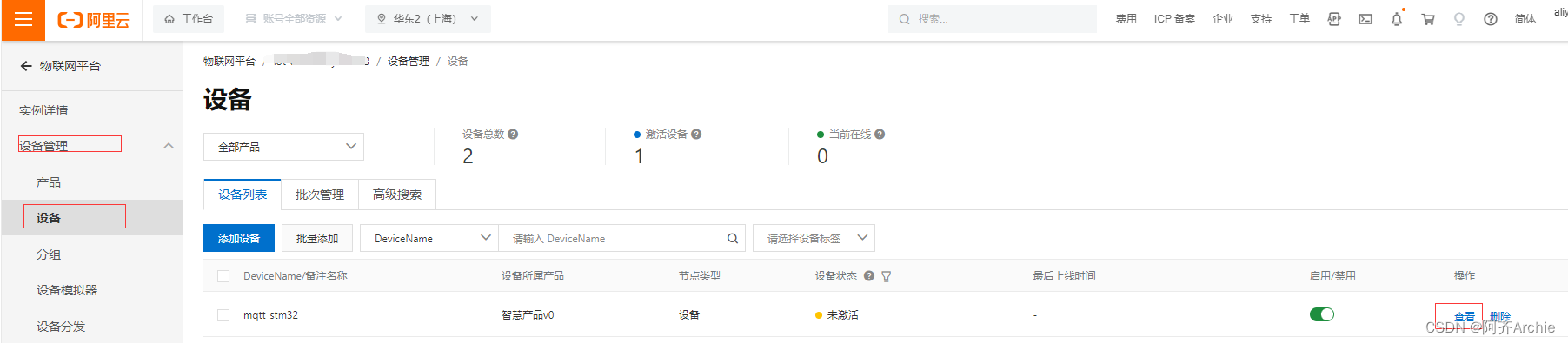1568x343 pixels.
Task: Check the box next to mqtt_stm32
Action: point(223,315)
